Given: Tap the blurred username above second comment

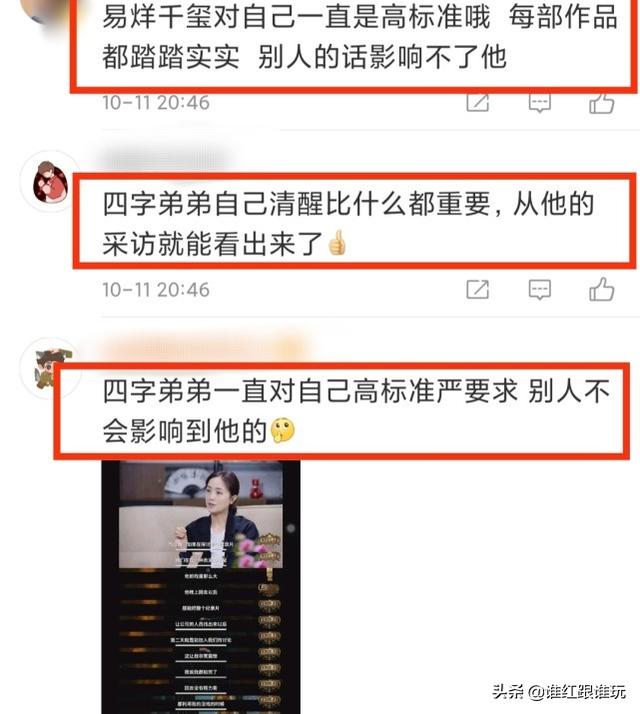Looking at the screenshot, I should [166, 160].
